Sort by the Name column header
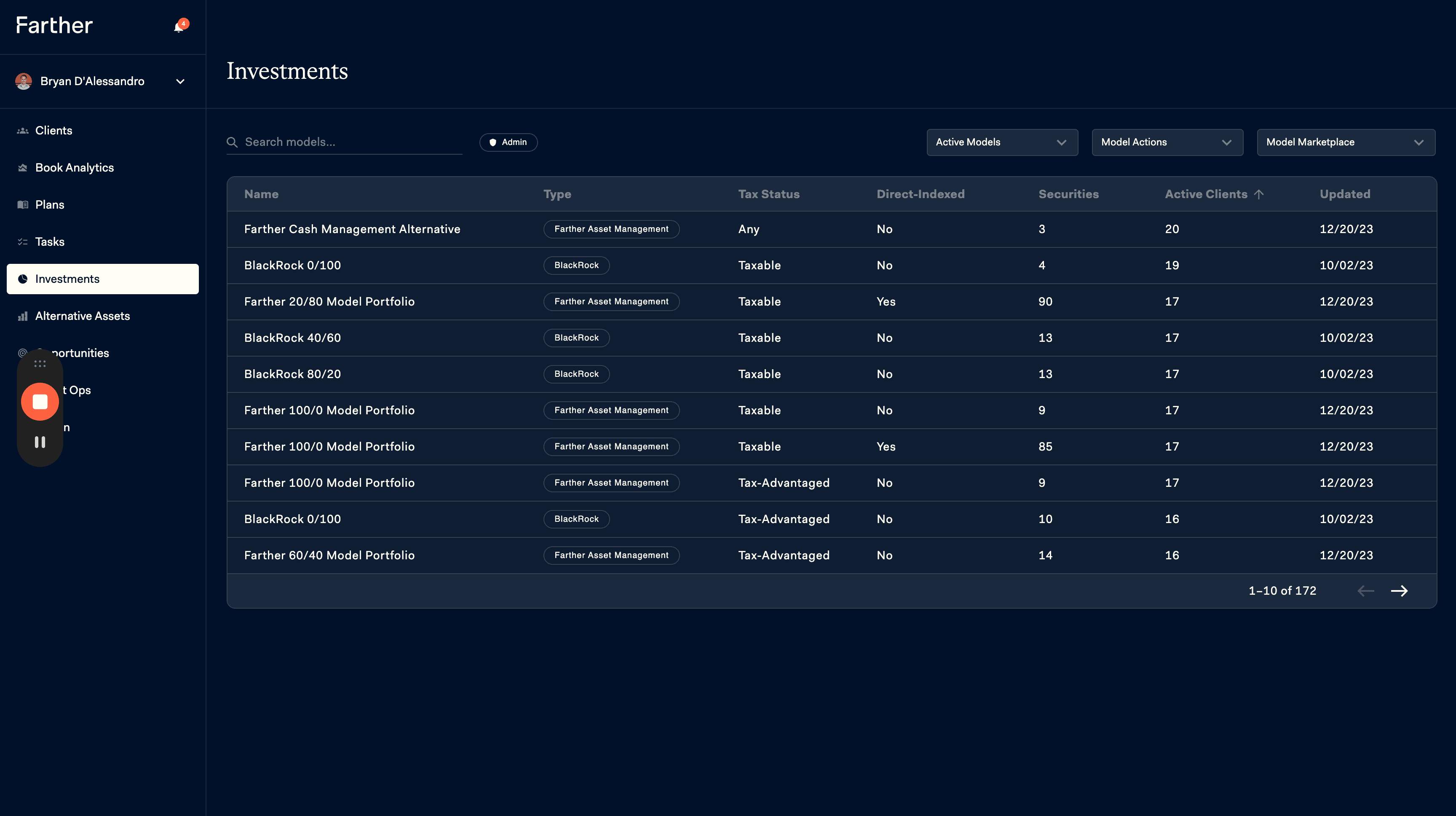This screenshot has height=816, width=1456. click(x=261, y=195)
